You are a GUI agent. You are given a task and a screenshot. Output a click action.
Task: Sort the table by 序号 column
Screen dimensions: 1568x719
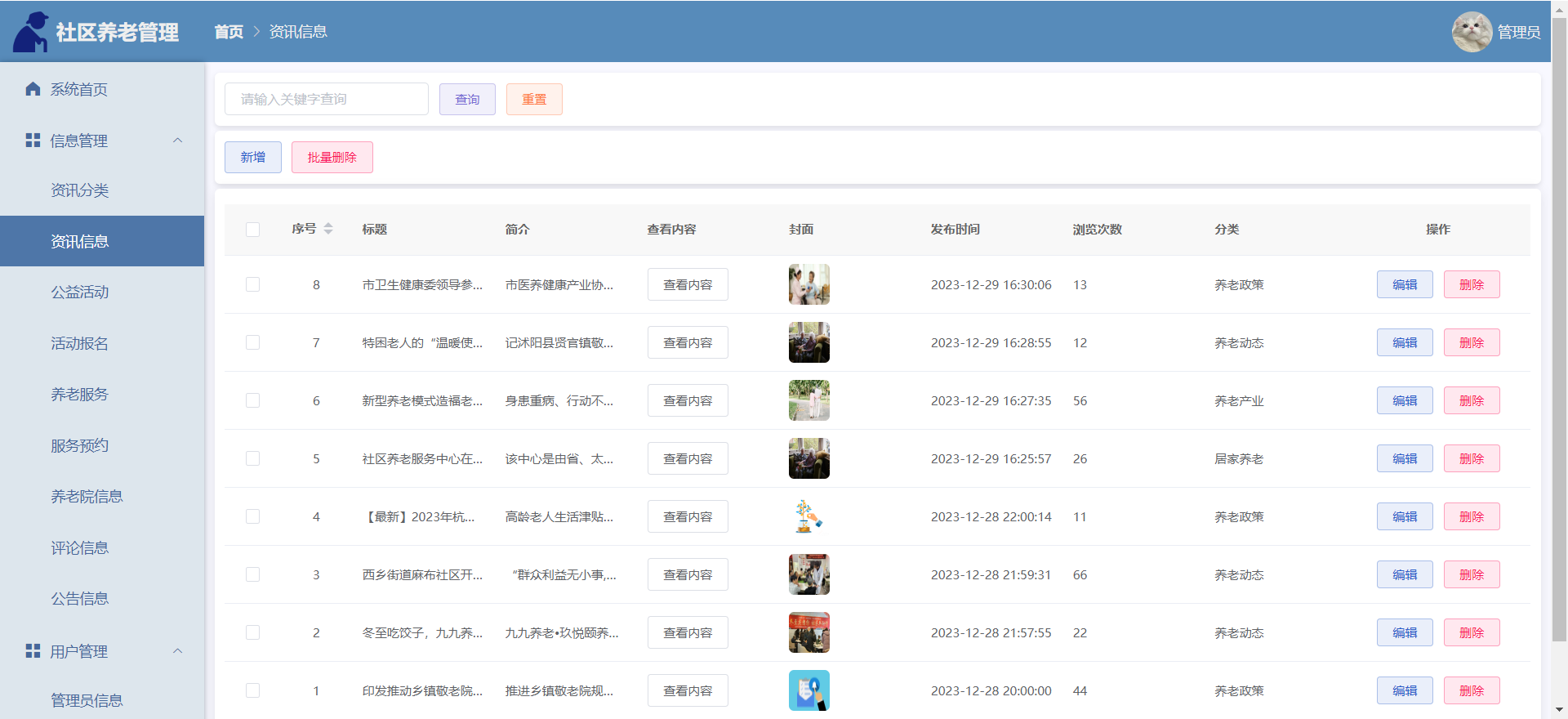328,229
